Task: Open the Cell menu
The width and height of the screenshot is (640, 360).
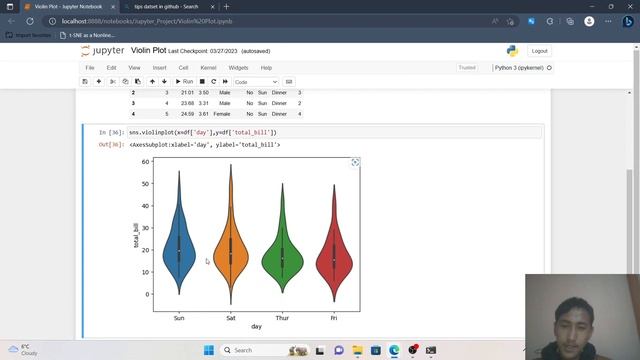Action: point(183,68)
